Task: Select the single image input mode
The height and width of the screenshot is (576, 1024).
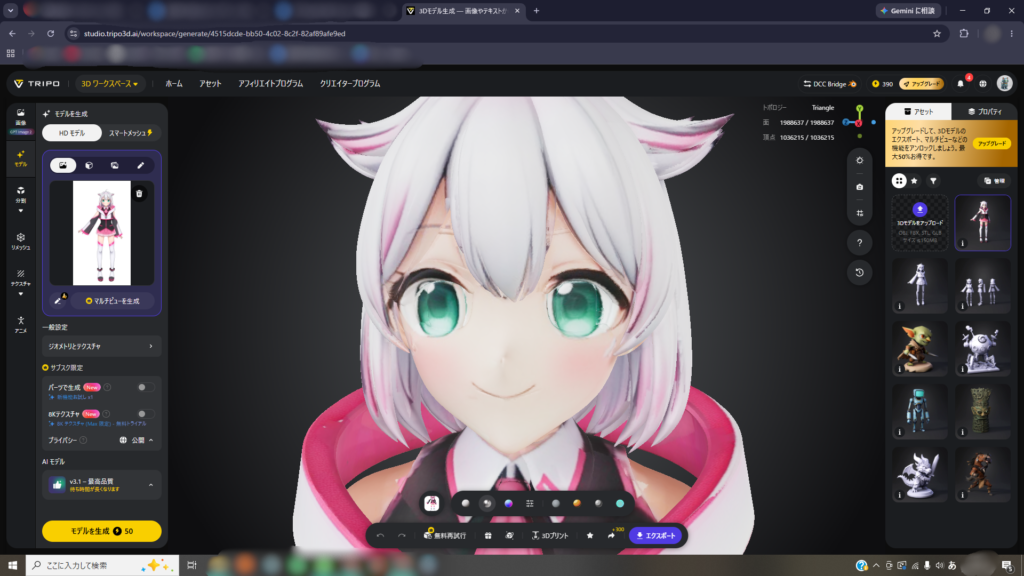Action: click(63, 165)
